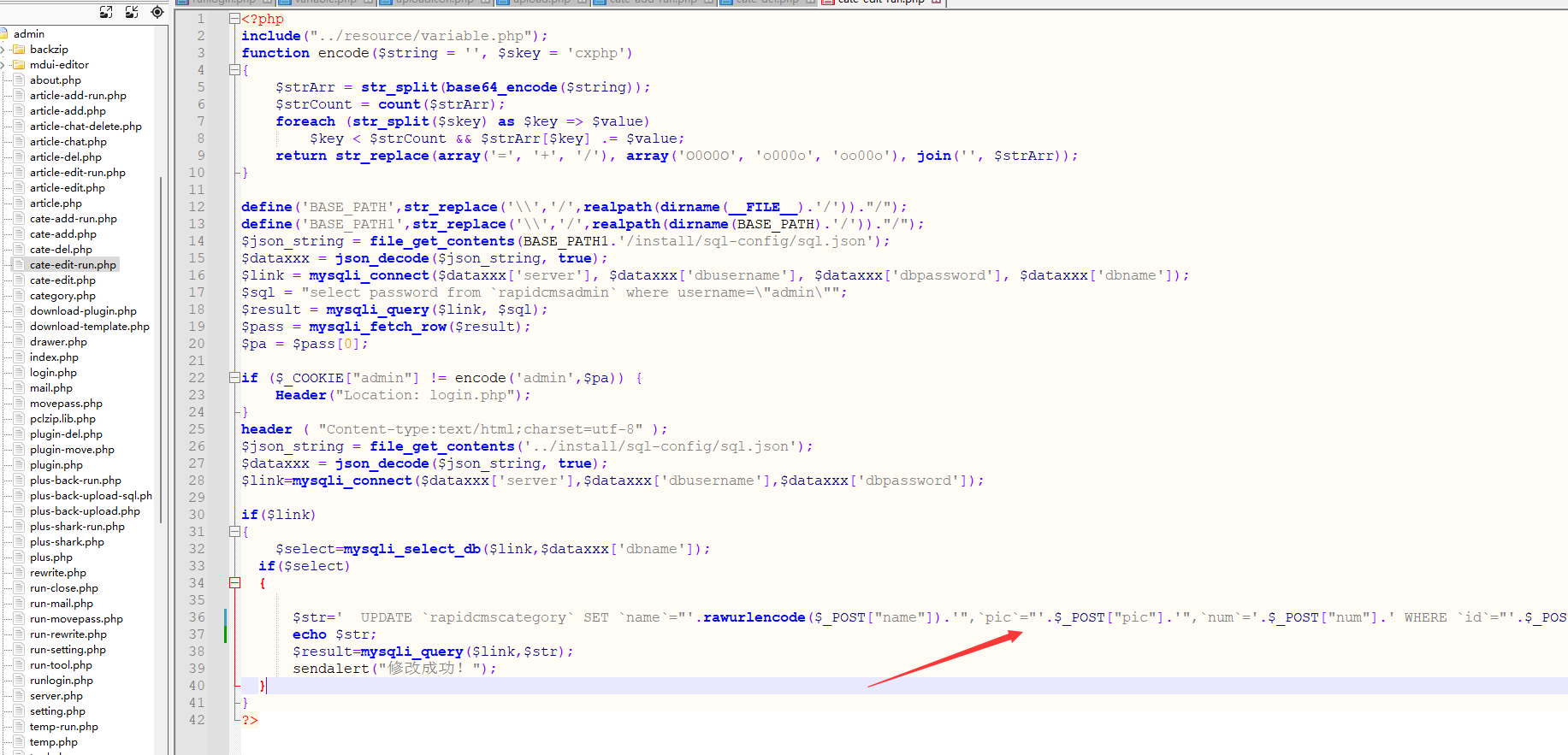Select index.php in the file tree

(54, 357)
